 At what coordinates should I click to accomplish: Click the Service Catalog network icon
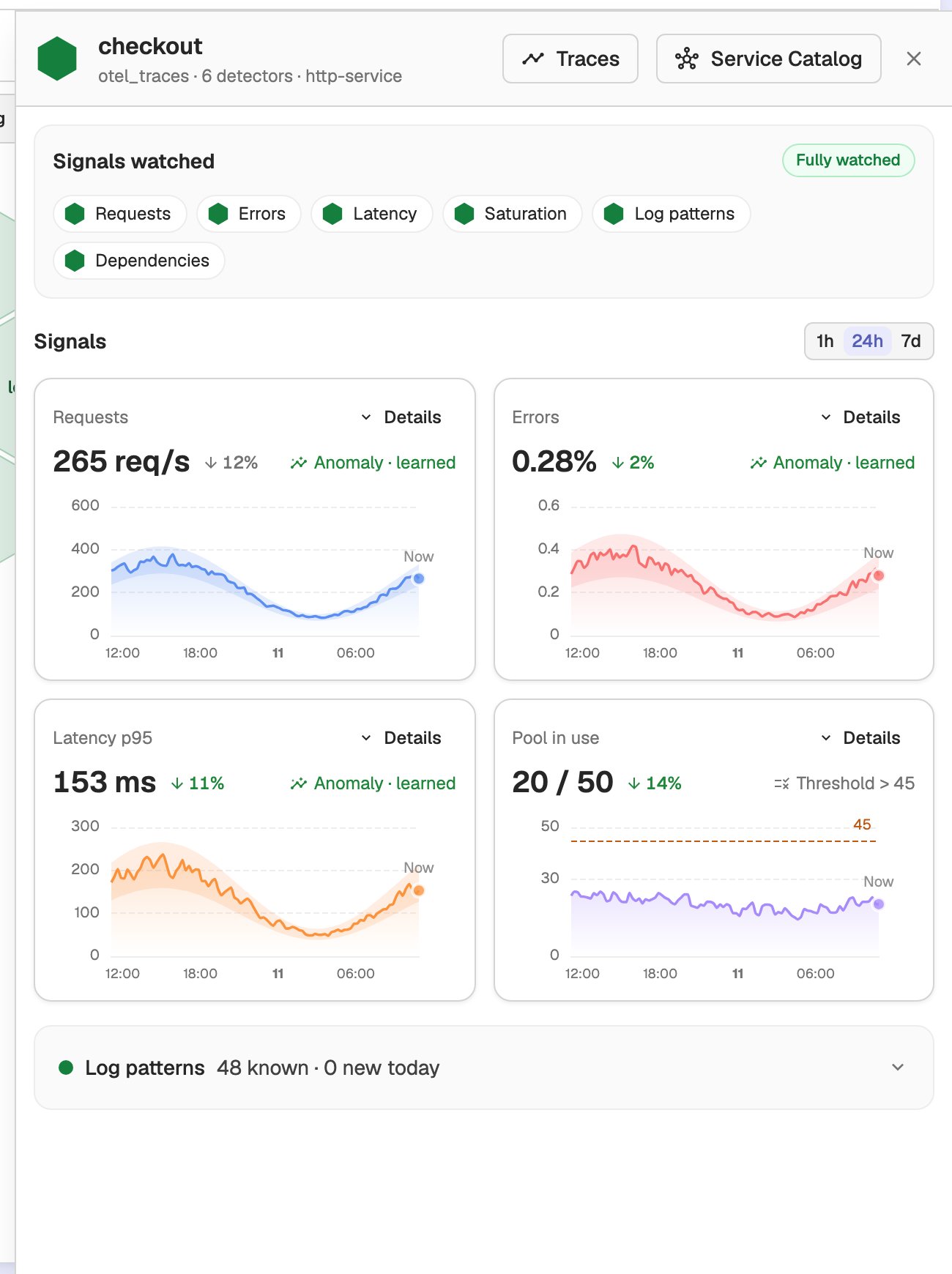(687, 59)
